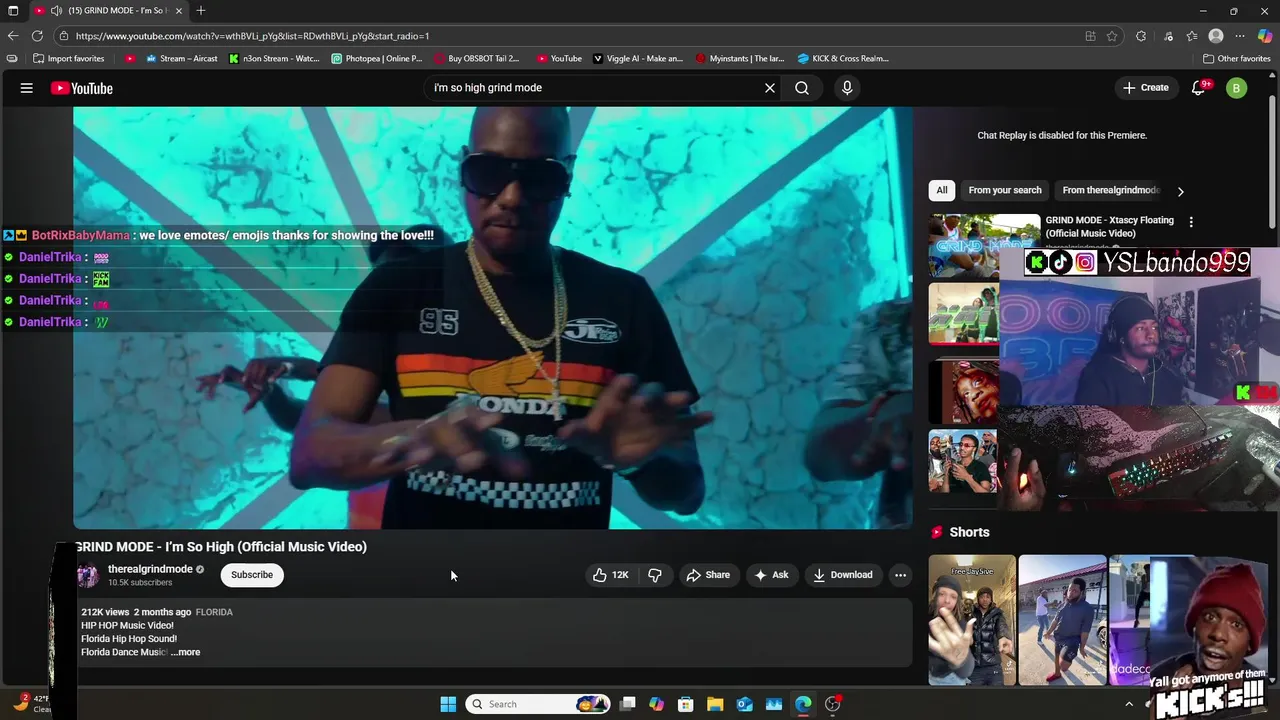Click the video player to pause

pyautogui.click(x=492, y=317)
